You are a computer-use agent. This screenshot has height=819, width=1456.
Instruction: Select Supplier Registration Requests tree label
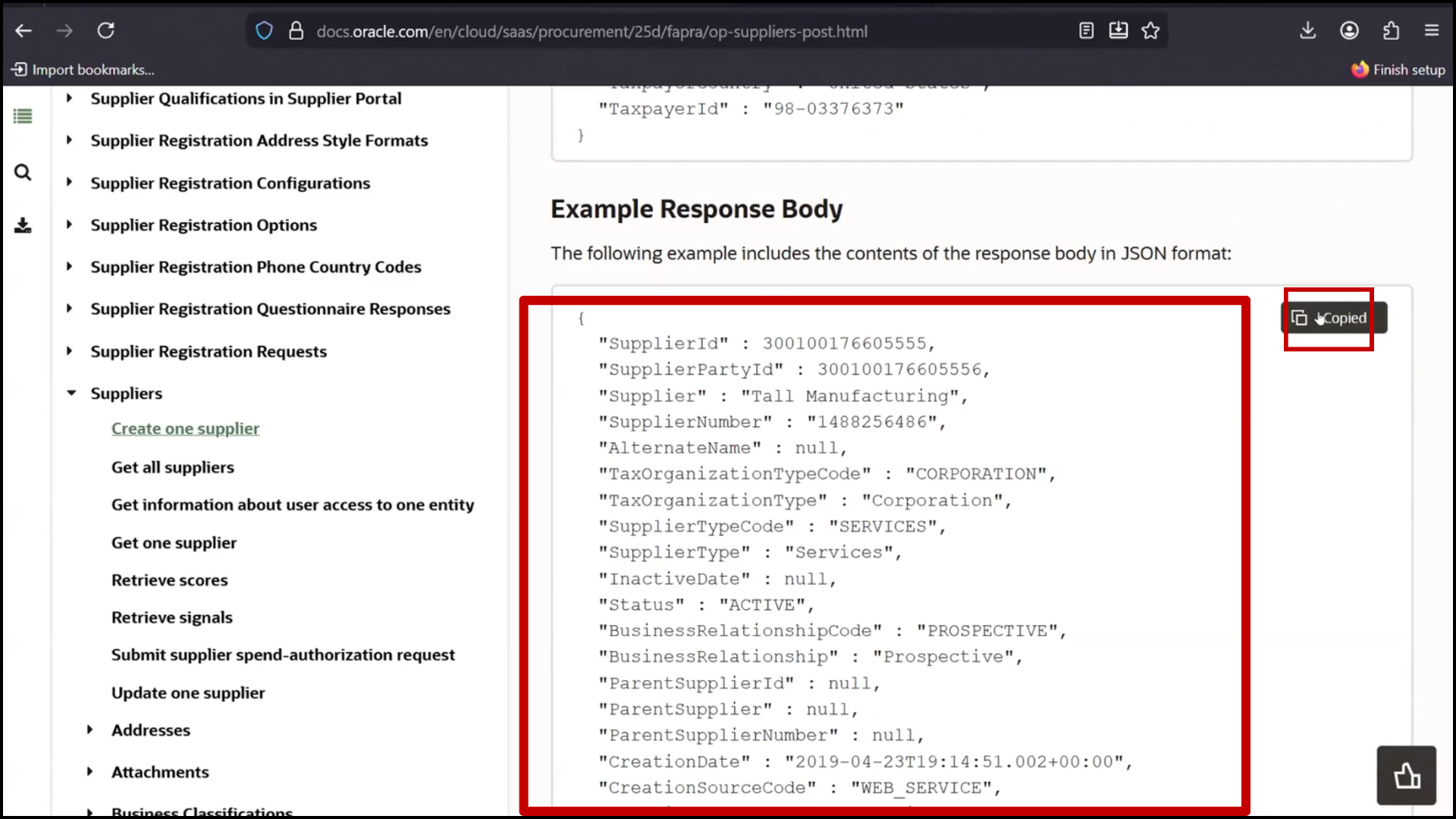[209, 352]
